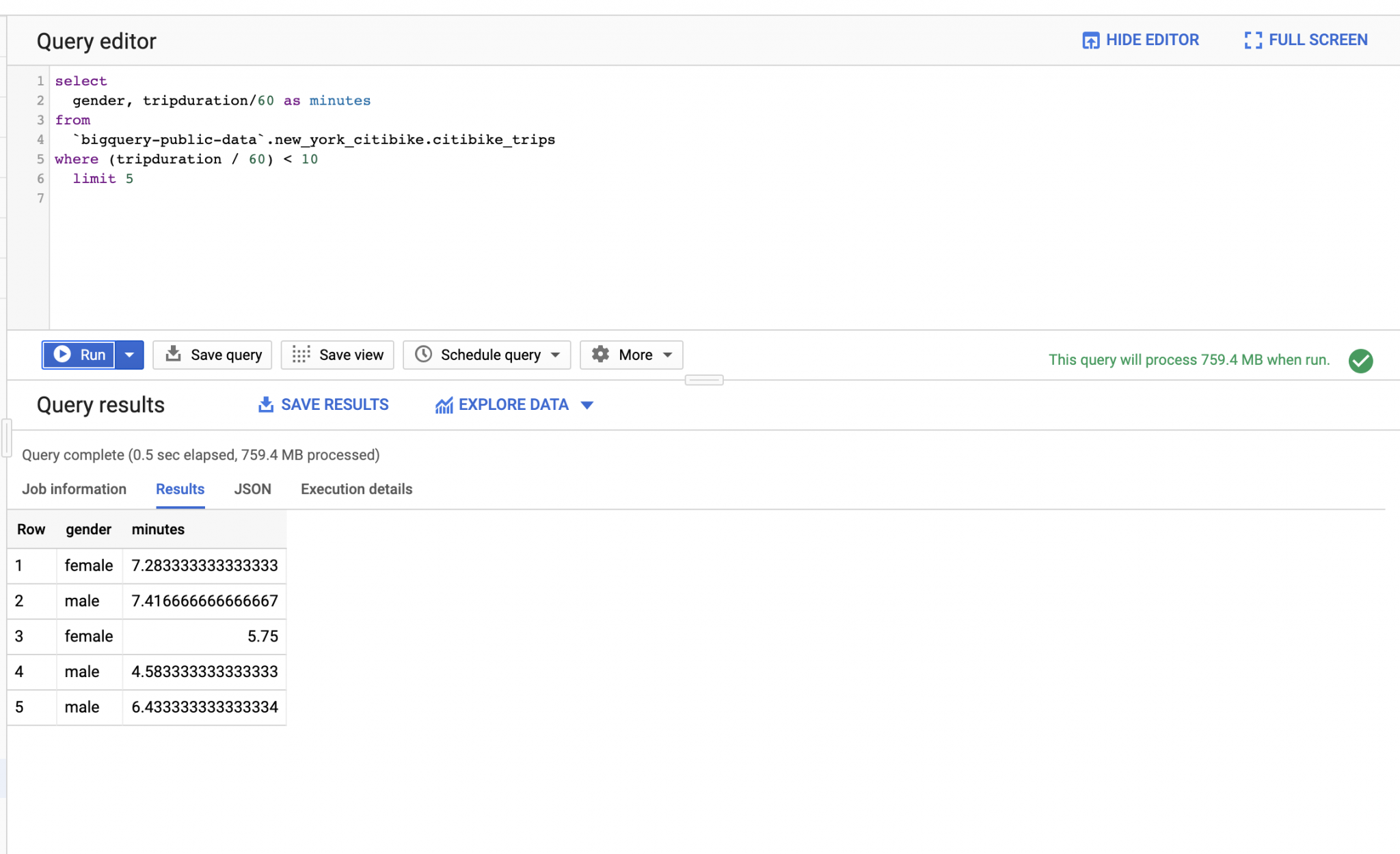Open the Execution details tab
The height and width of the screenshot is (854, 1400).
[355, 489]
